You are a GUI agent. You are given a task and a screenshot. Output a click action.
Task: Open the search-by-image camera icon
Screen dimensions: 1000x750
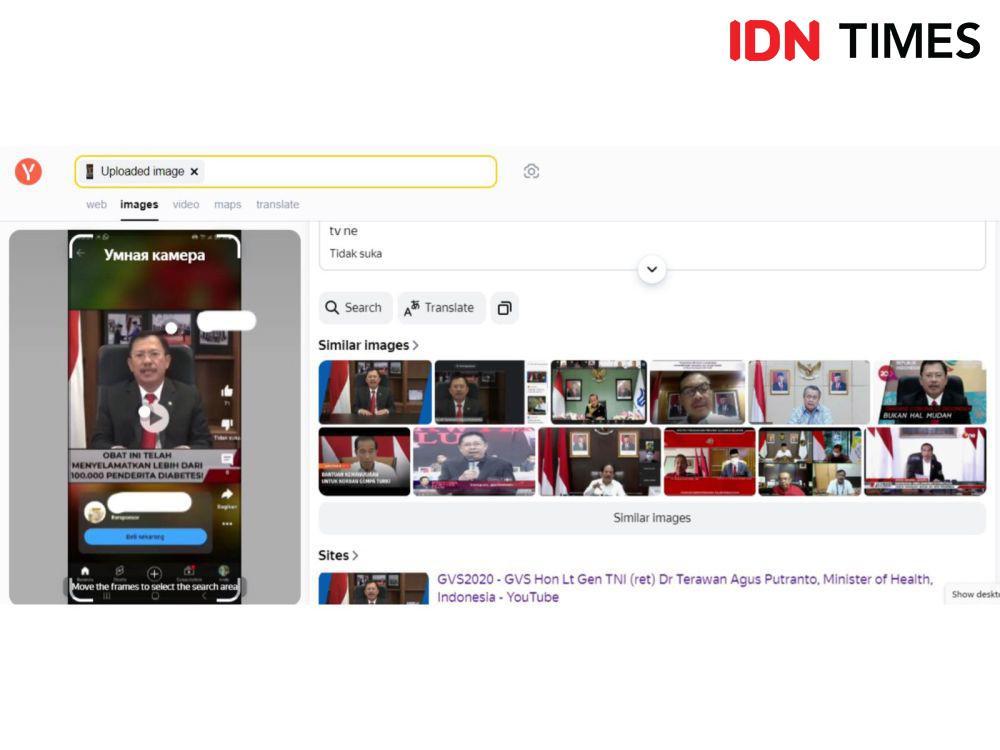click(x=531, y=172)
